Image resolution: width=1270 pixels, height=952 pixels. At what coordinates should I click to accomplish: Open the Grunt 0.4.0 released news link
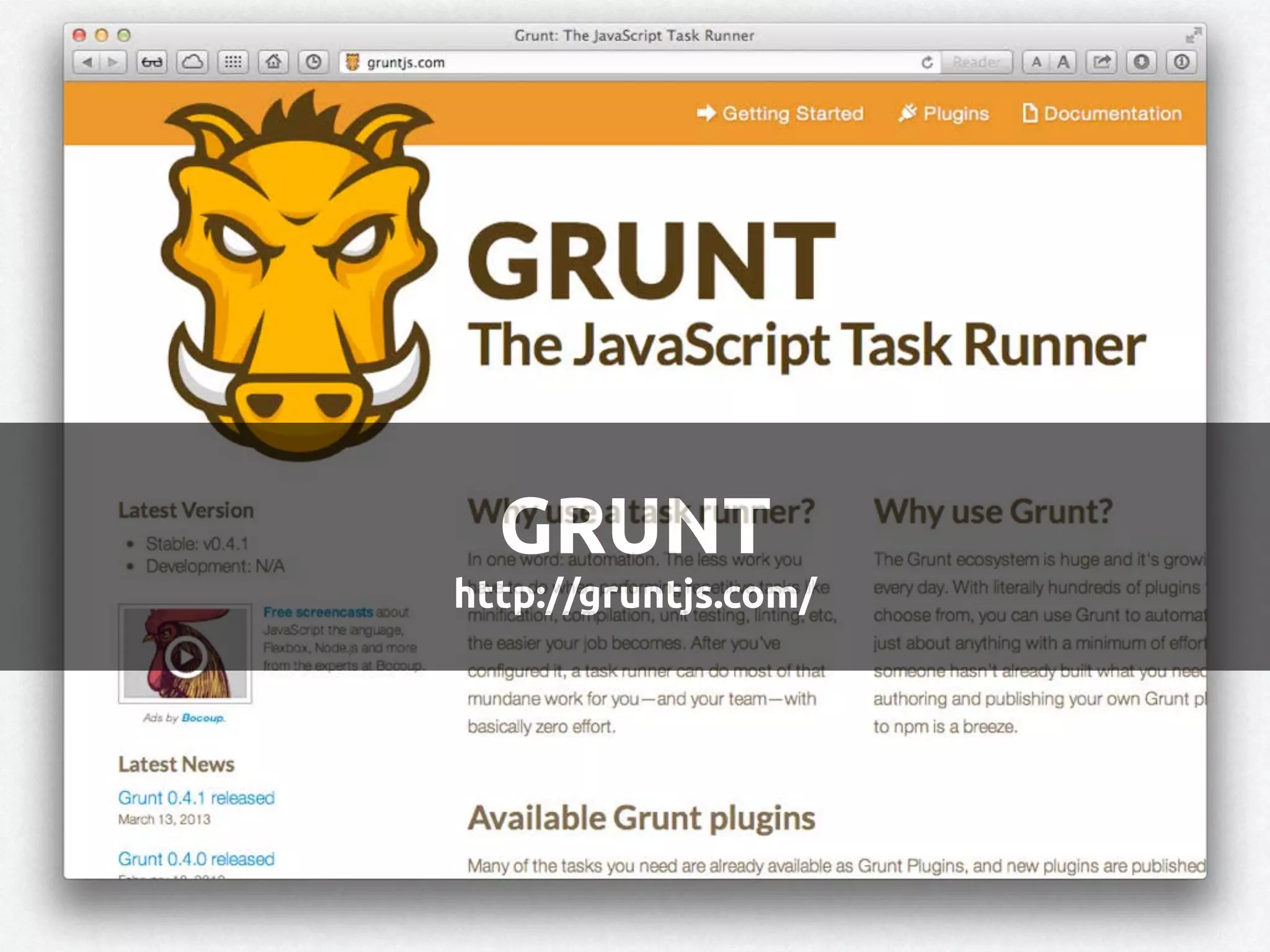(196, 859)
